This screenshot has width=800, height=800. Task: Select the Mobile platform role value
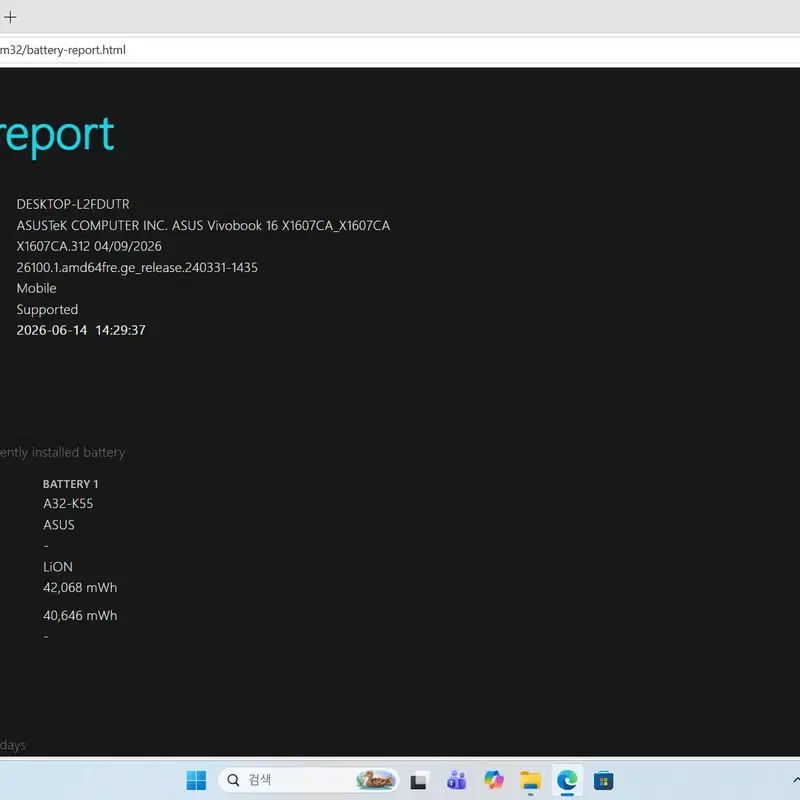pyautogui.click(x=36, y=288)
